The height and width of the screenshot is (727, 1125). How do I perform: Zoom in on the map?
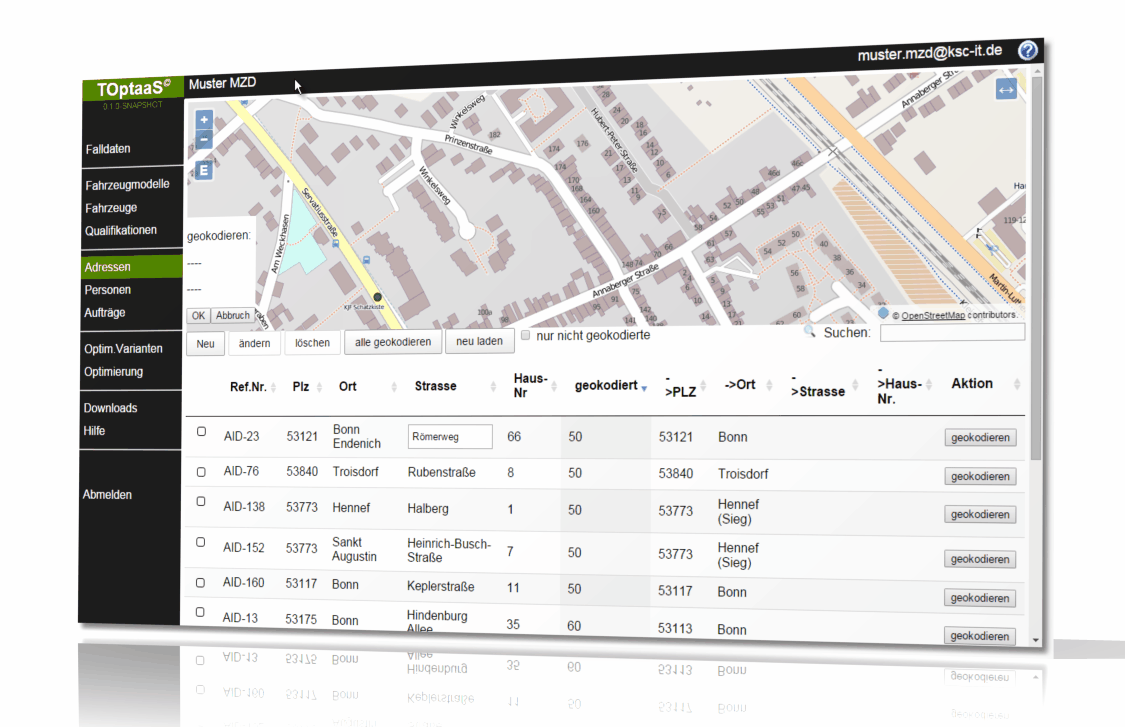[x=204, y=120]
